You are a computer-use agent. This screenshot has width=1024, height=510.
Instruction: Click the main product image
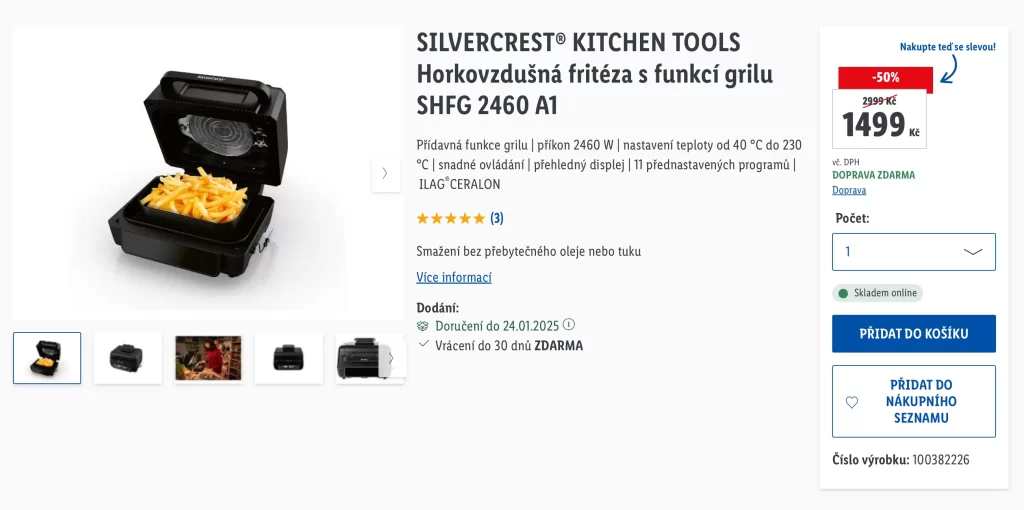(208, 174)
